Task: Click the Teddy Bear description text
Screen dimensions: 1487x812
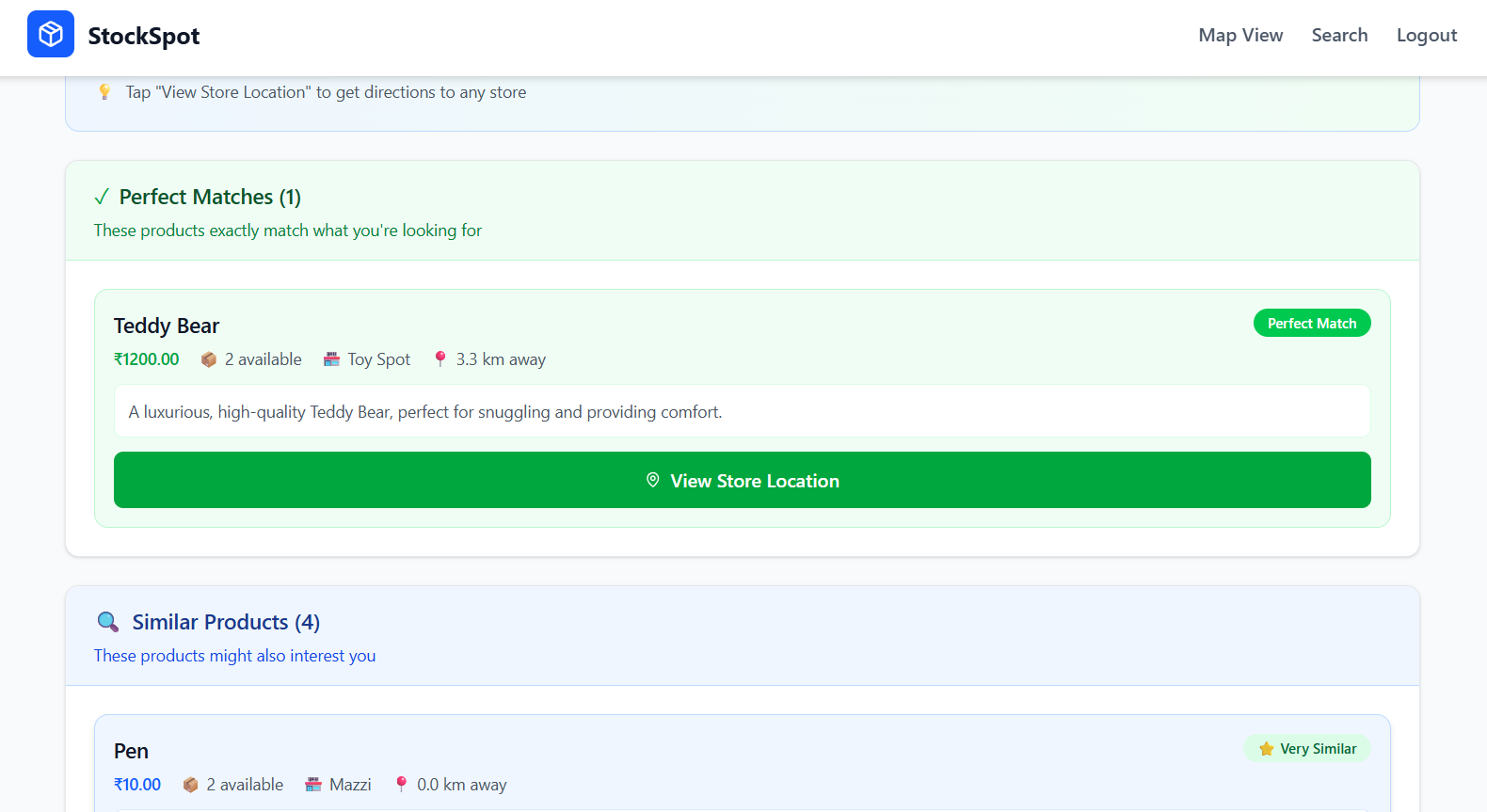Action: (x=425, y=412)
